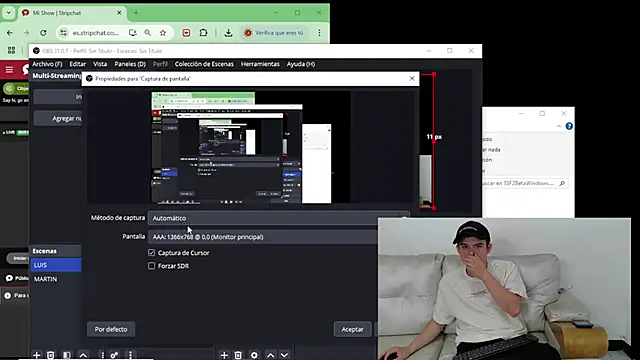Open Herramientas menu in OBS
Viewport: 640px width, 360px height.
pyautogui.click(x=260, y=64)
